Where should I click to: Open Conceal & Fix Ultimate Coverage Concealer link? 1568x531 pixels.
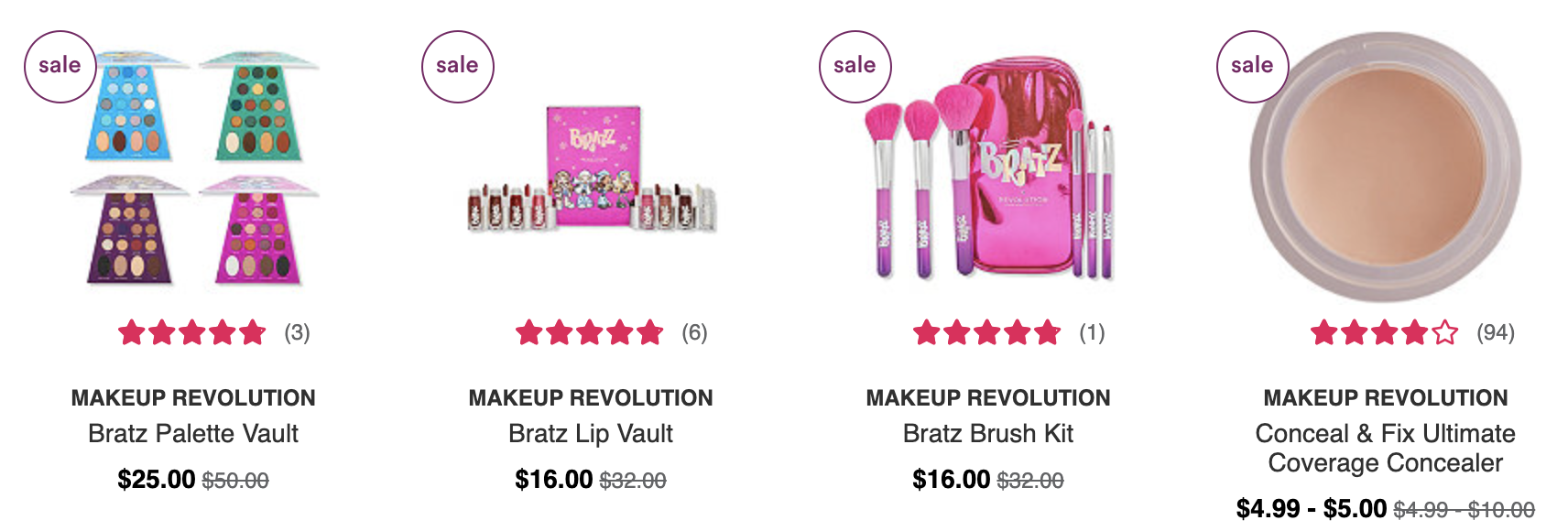coord(1386,448)
